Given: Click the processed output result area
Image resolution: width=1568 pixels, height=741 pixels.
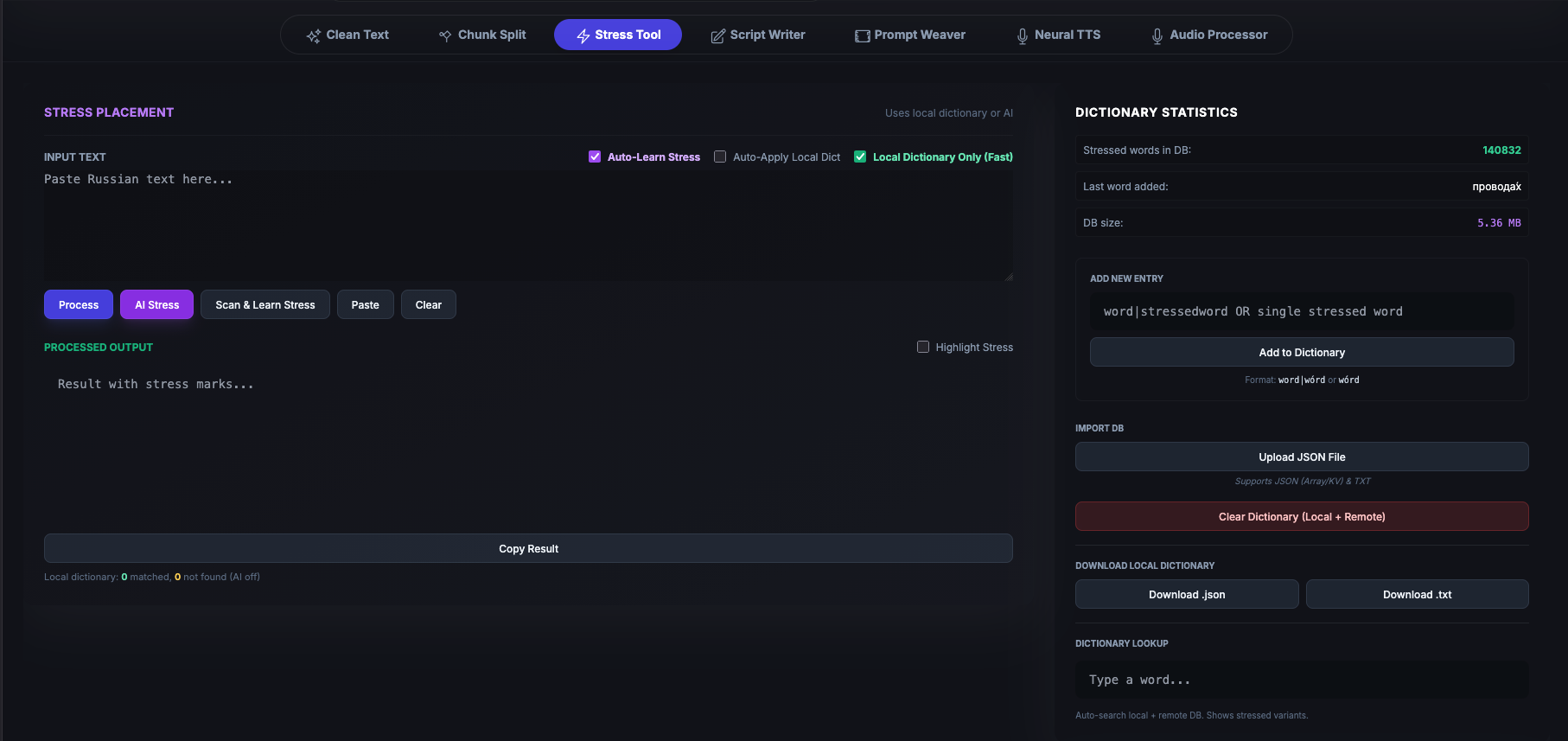Looking at the screenshot, I should click(528, 445).
